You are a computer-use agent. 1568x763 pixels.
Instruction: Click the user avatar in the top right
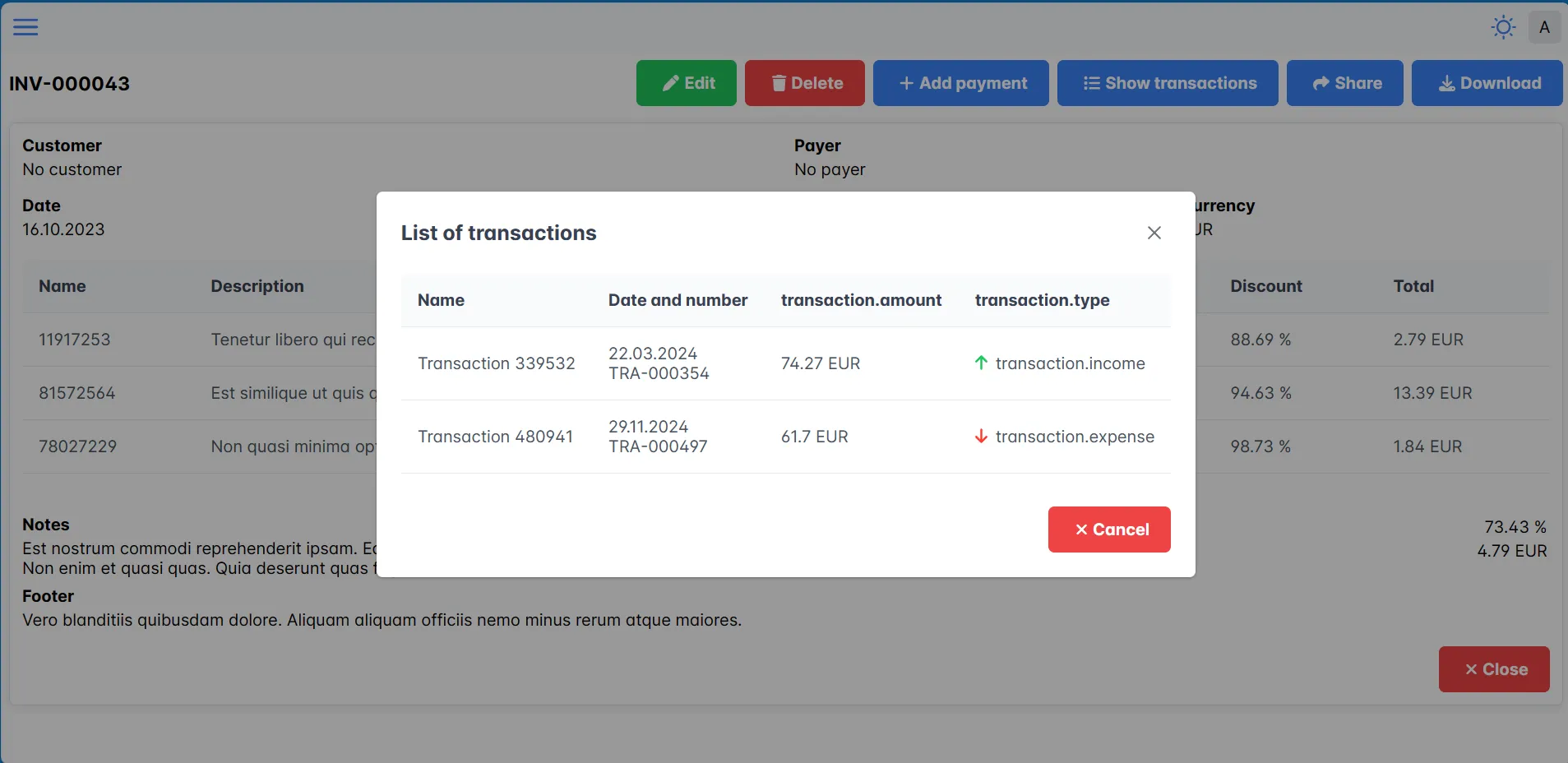(x=1544, y=27)
